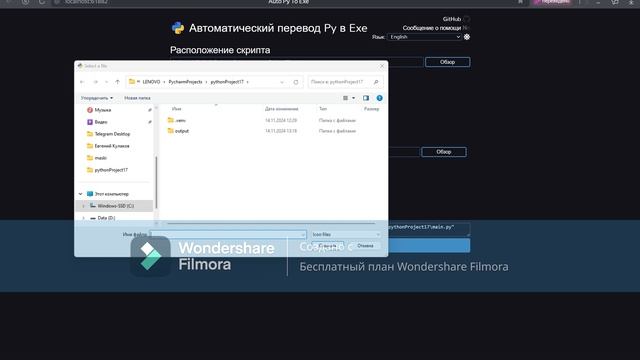640x360 pixels.
Task: Click pythonProject17 breadcrumb segment
Action: point(227,82)
